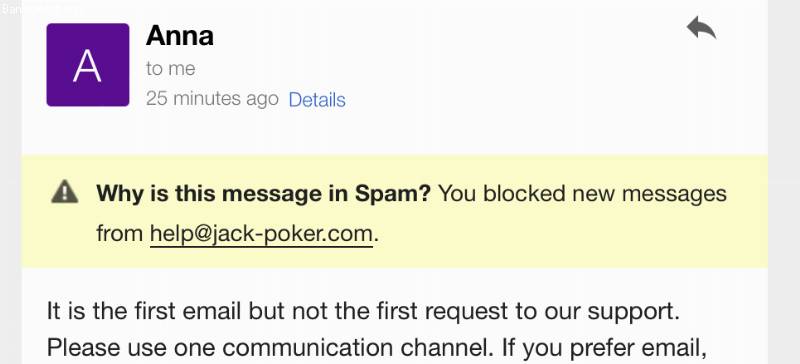The height and width of the screenshot is (364, 800).
Task: Open the help@jack-poker.com address link
Action: point(261,234)
